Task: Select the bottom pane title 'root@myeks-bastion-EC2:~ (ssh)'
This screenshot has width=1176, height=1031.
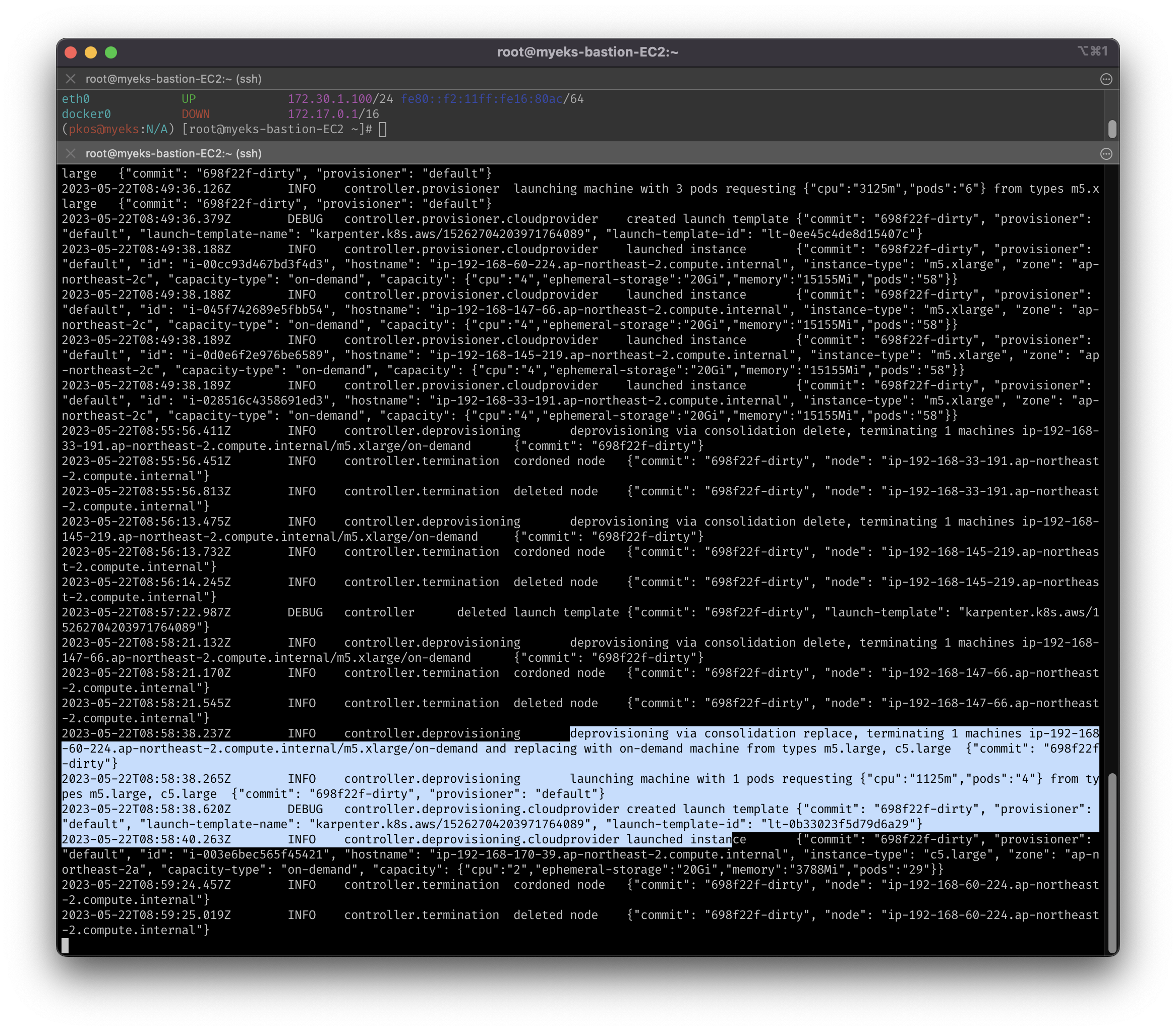Action: (x=173, y=154)
